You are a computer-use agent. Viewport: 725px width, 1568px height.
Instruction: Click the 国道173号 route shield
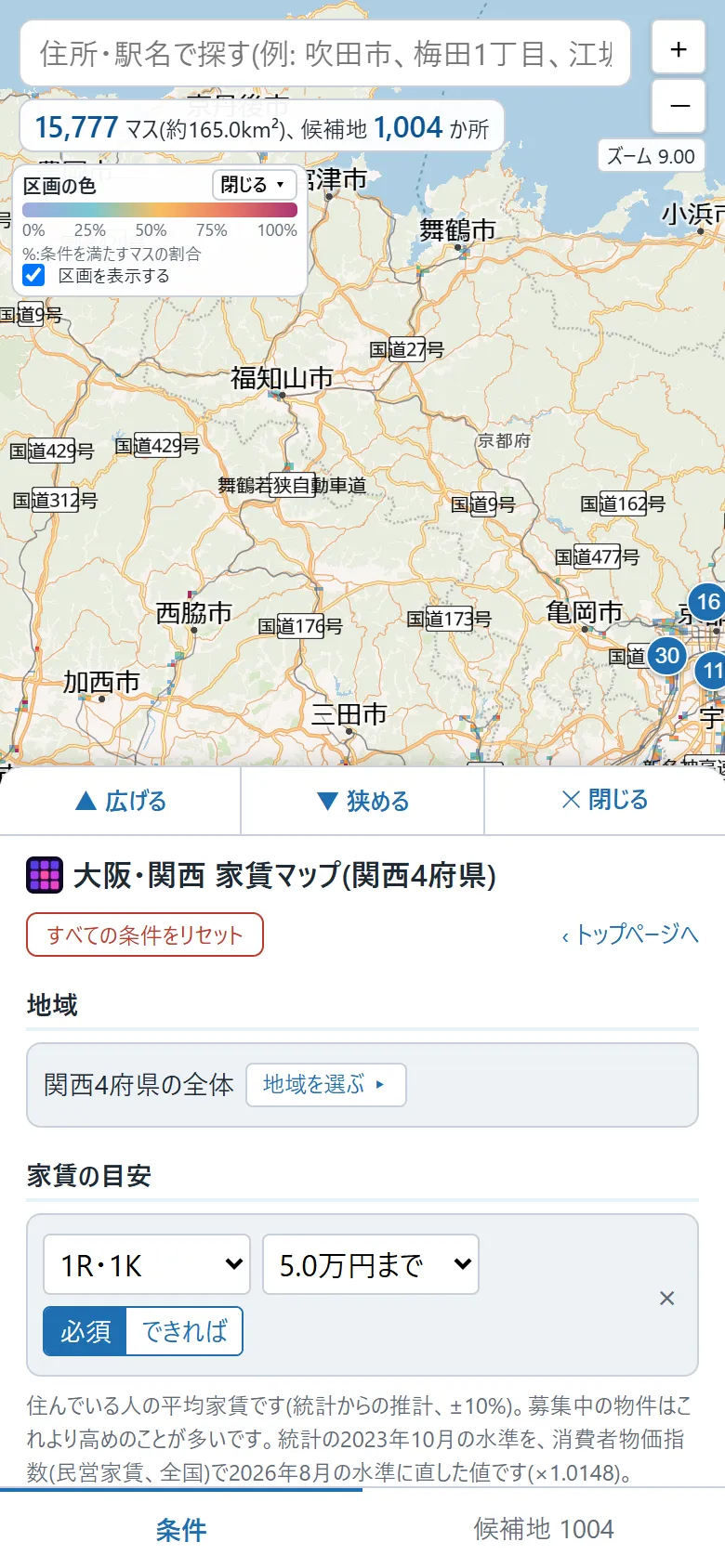tap(449, 619)
